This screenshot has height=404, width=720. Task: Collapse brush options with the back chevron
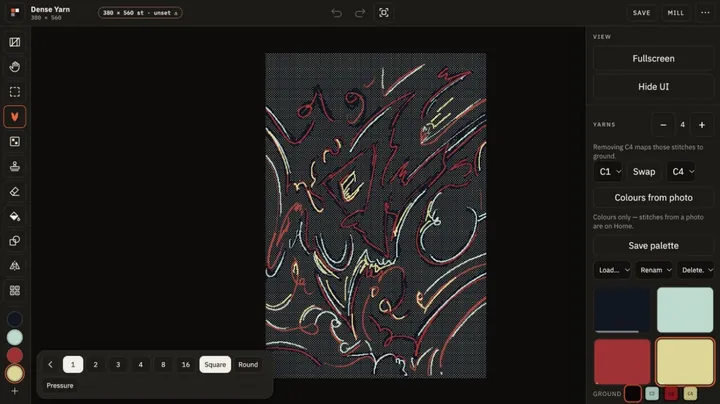tap(51, 365)
